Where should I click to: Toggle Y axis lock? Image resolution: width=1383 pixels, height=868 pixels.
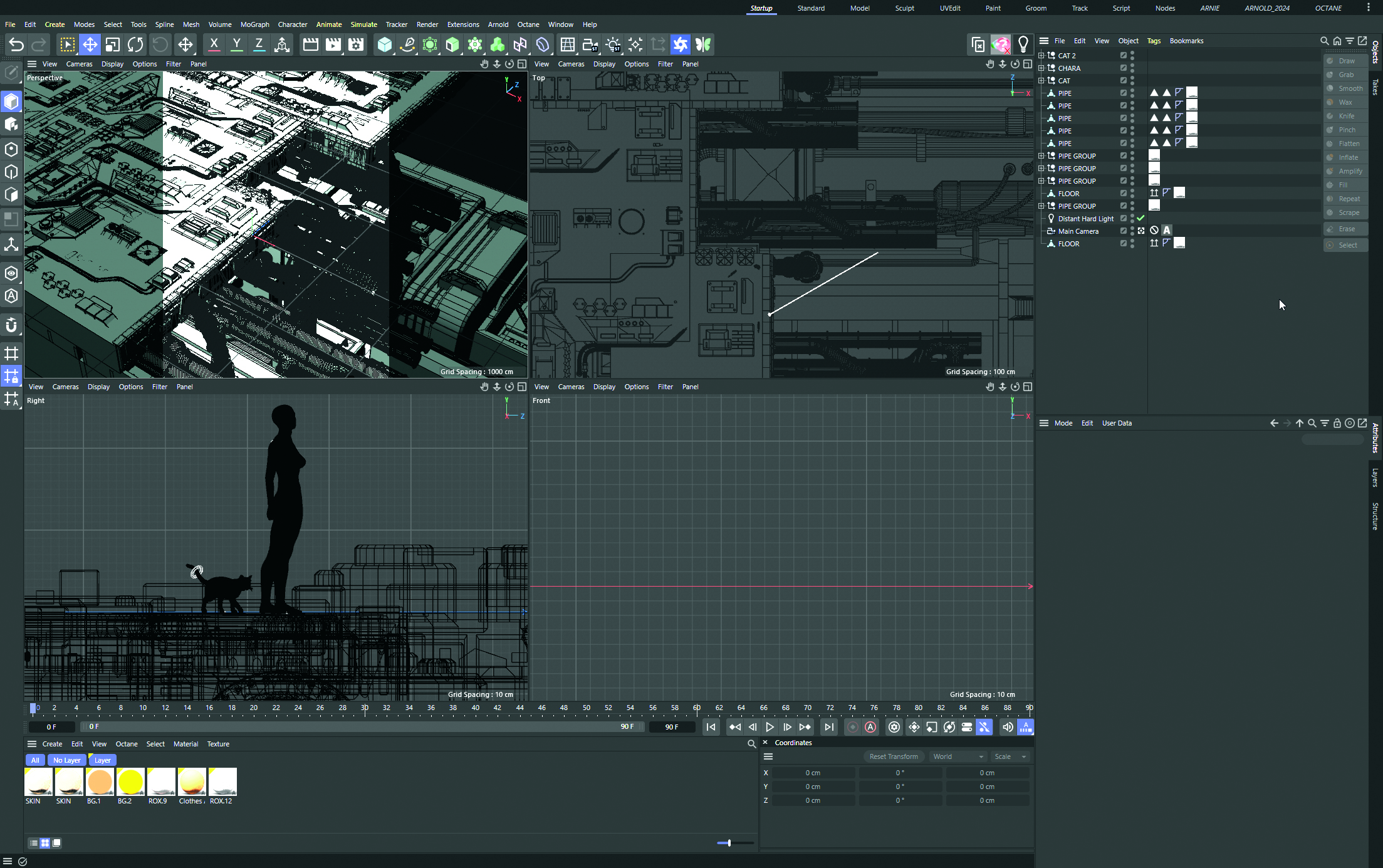pyautogui.click(x=236, y=44)
